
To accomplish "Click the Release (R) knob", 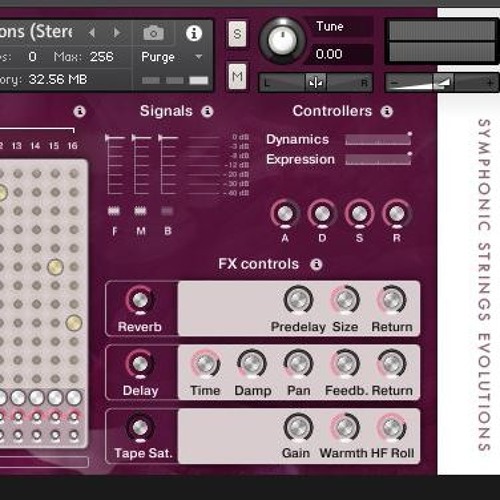I will [x=397, y=214].
